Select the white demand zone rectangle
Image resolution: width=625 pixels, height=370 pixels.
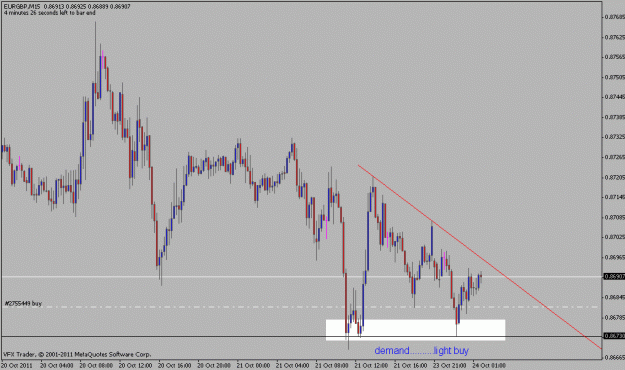[415, 330]
